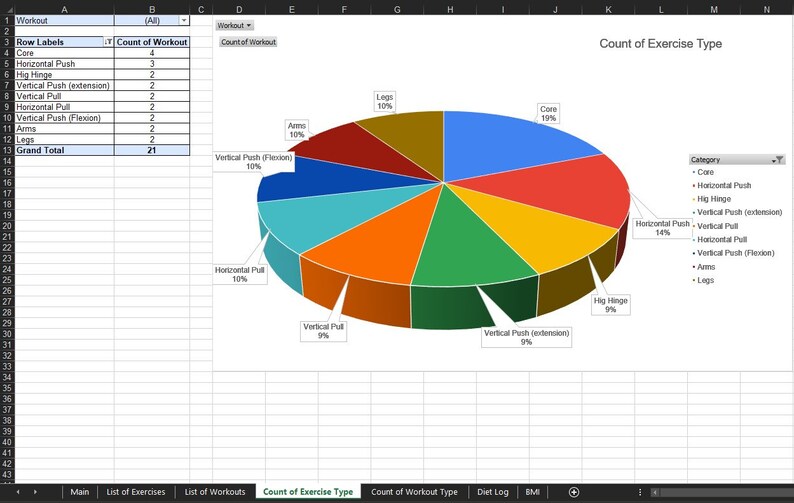Select column A header

[64, 9]
